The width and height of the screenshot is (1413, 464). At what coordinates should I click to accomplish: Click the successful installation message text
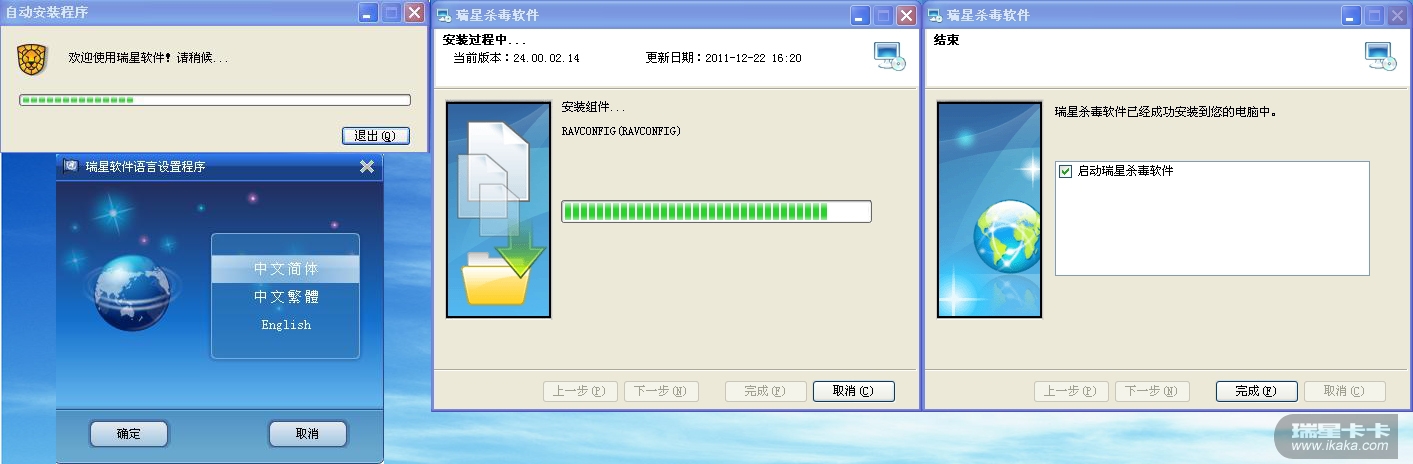tap(1167, 112)
